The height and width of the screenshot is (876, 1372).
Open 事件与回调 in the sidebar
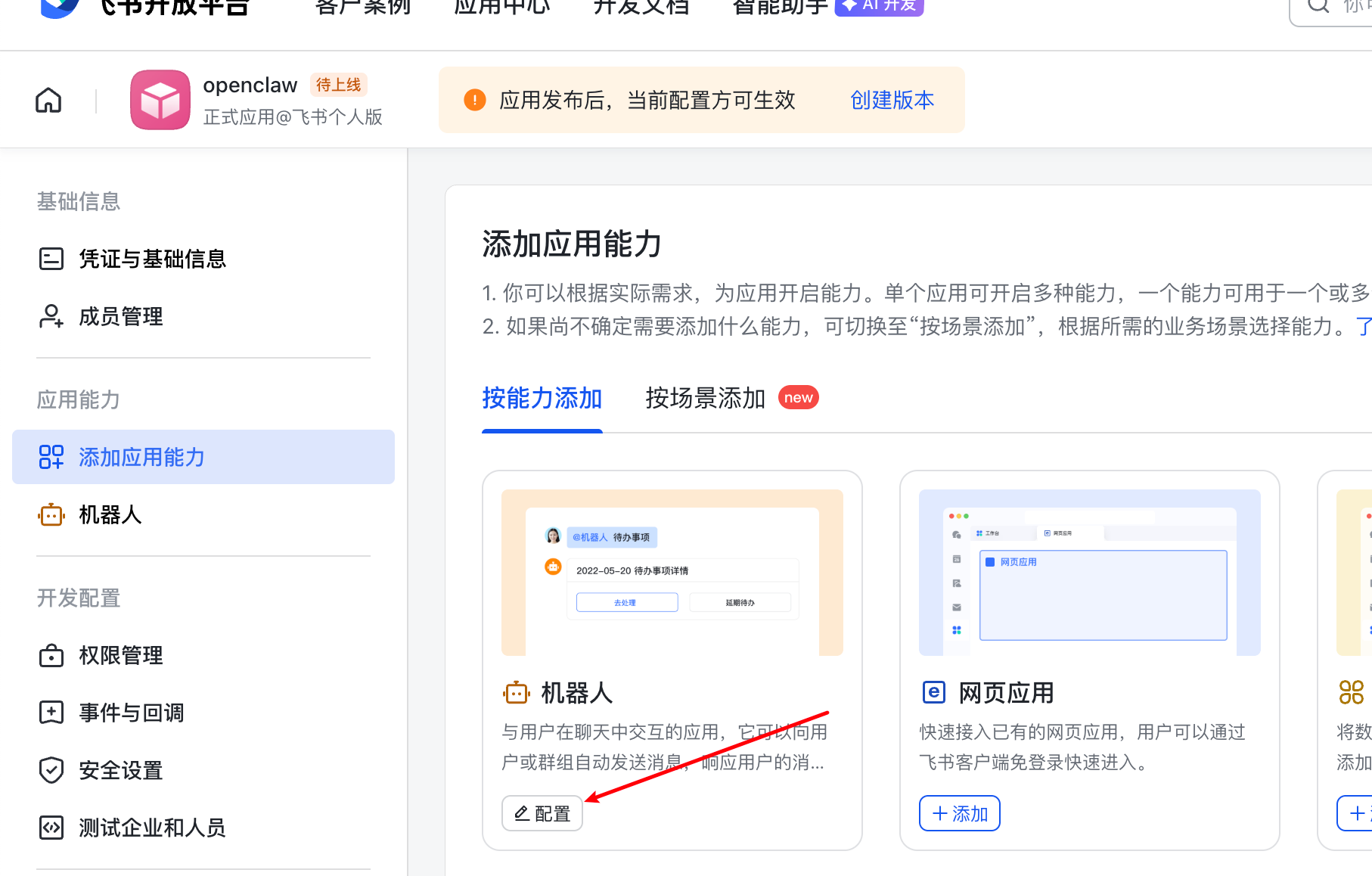coord(203,713)
